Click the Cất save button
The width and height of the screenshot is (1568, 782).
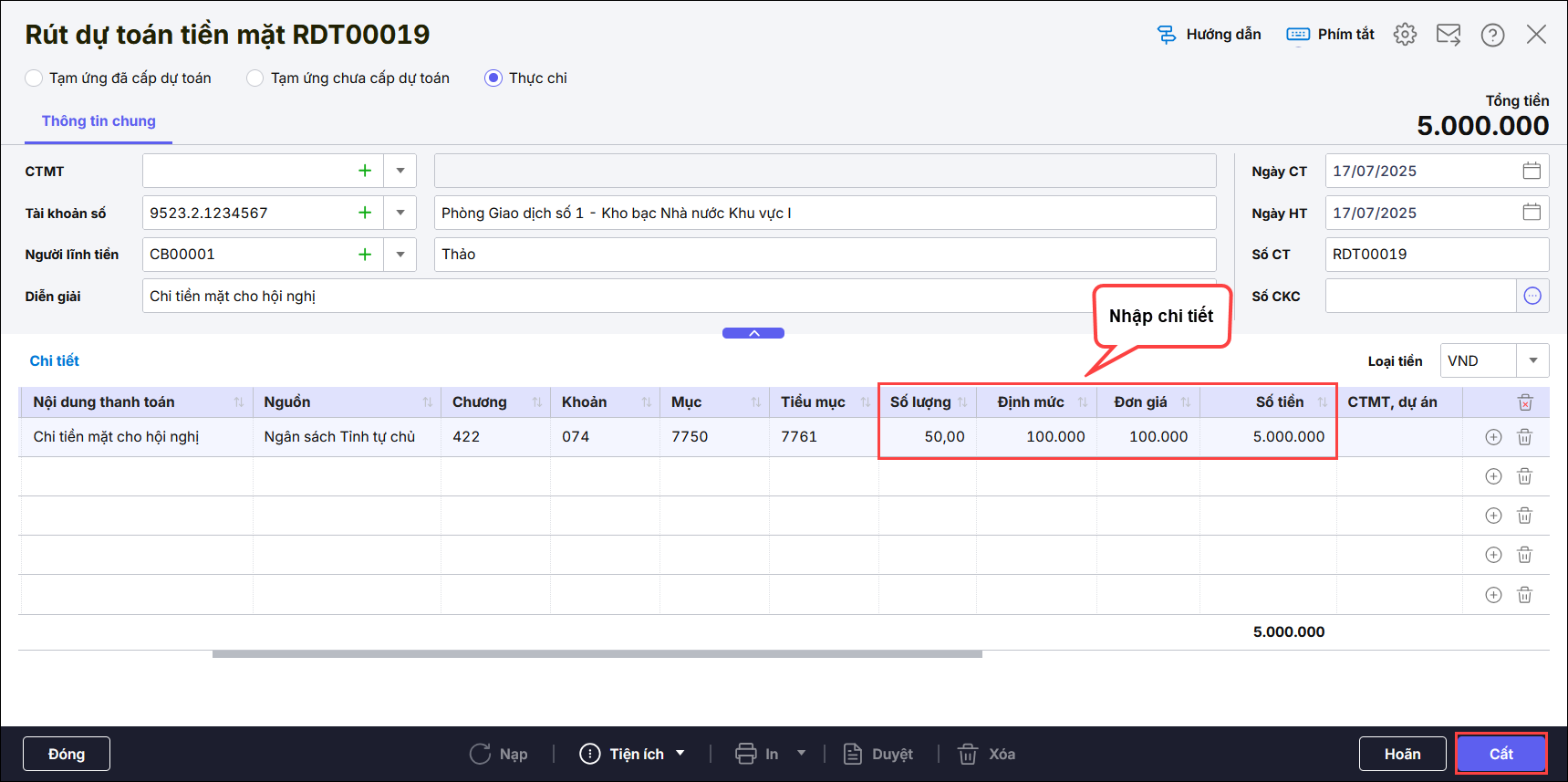click(x=1501, y=754)
